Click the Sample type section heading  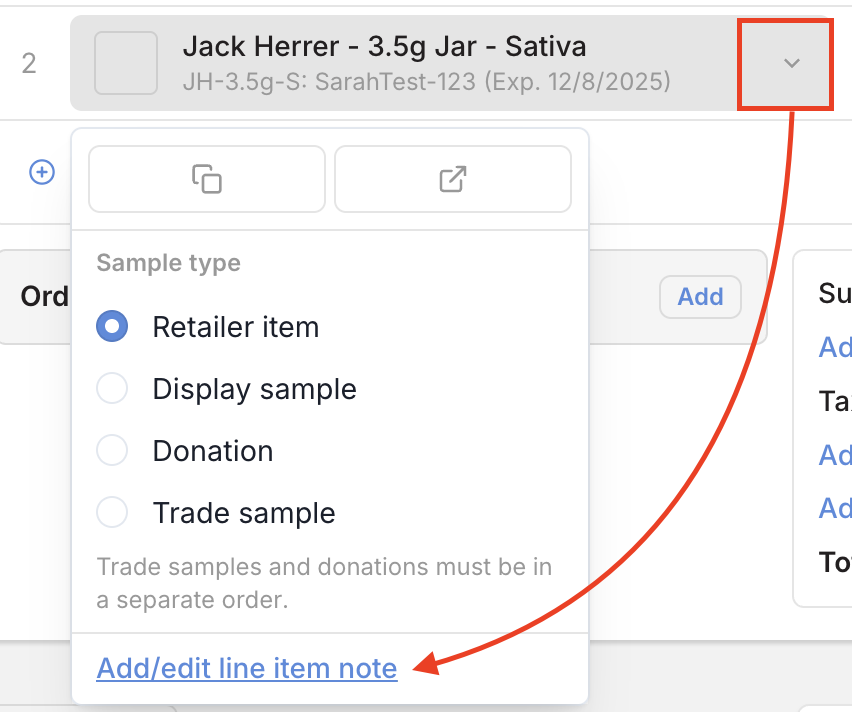(x=168, y=264)
